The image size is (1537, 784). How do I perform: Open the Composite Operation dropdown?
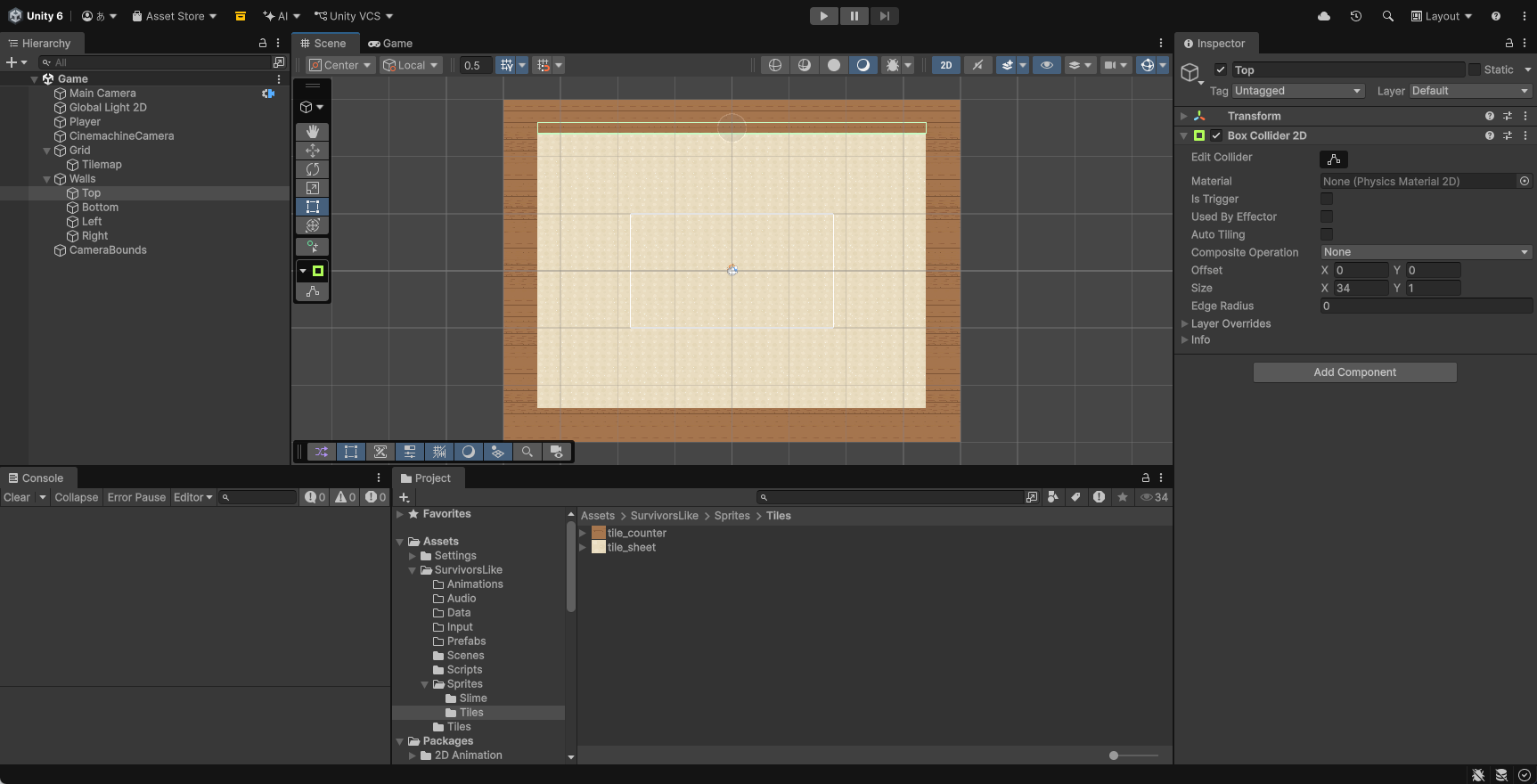(x=1426, y=252)
